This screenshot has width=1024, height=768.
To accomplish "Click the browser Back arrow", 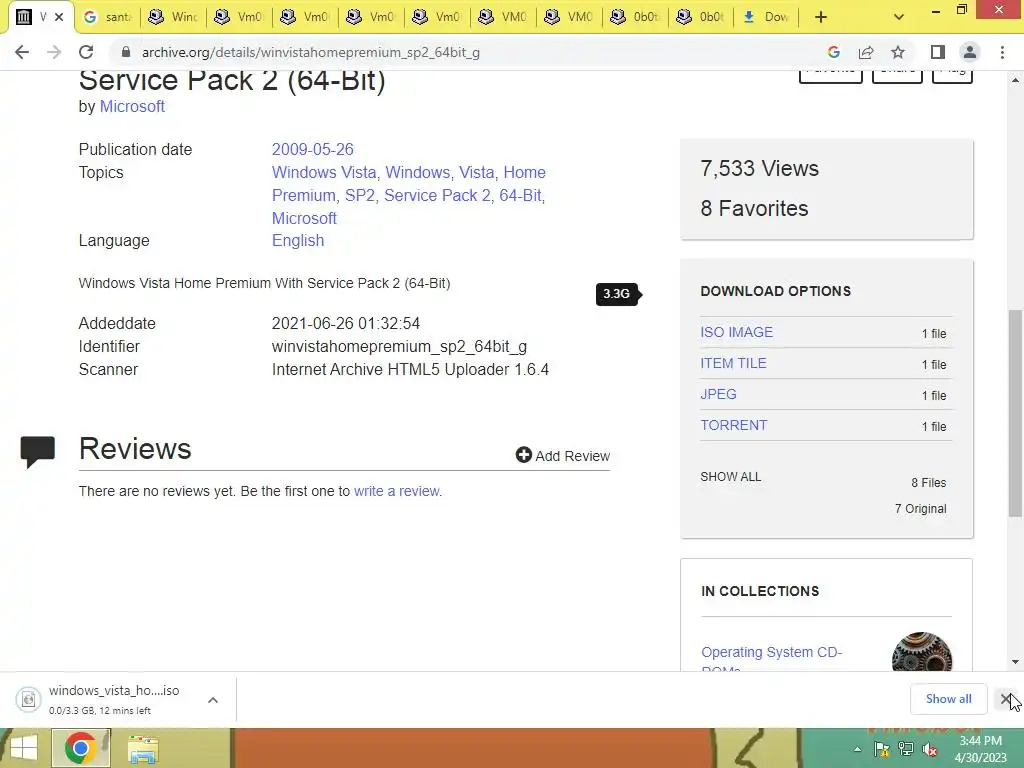I will coord(22,52).
